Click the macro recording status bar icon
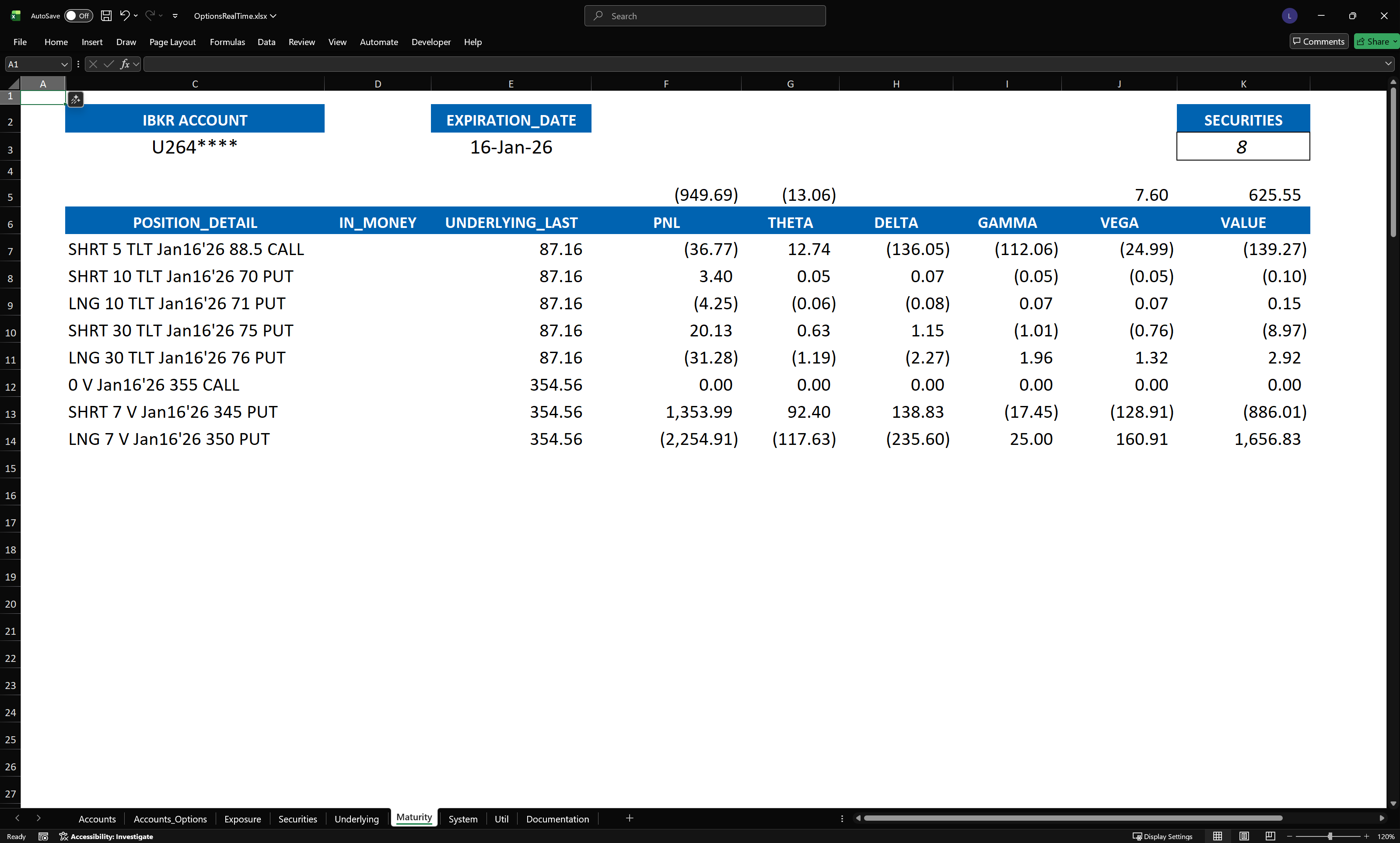 point(43,836)
